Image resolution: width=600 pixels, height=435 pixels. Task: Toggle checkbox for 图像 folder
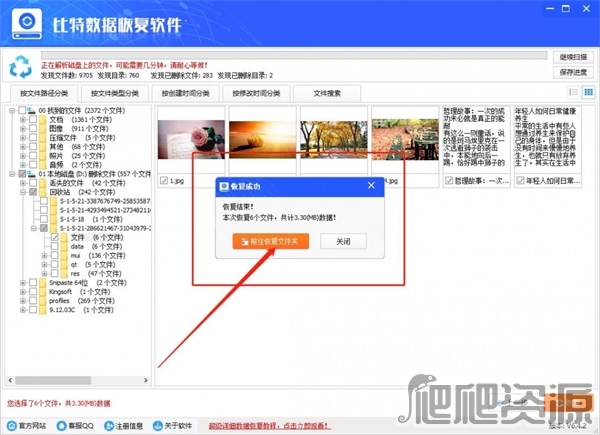pos(33,129)
